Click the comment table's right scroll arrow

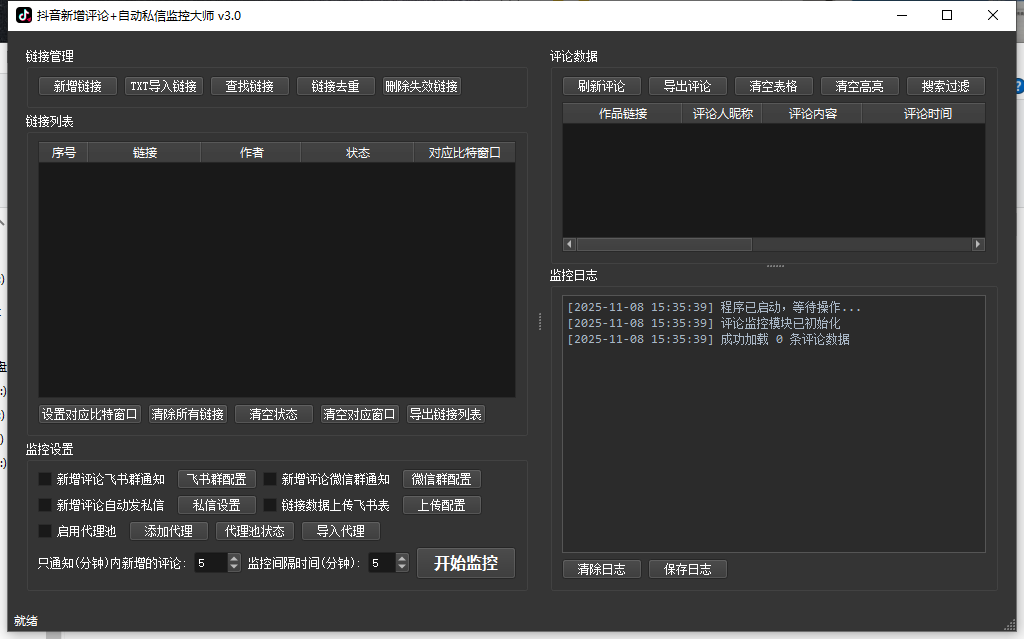(x=978, y=244)
